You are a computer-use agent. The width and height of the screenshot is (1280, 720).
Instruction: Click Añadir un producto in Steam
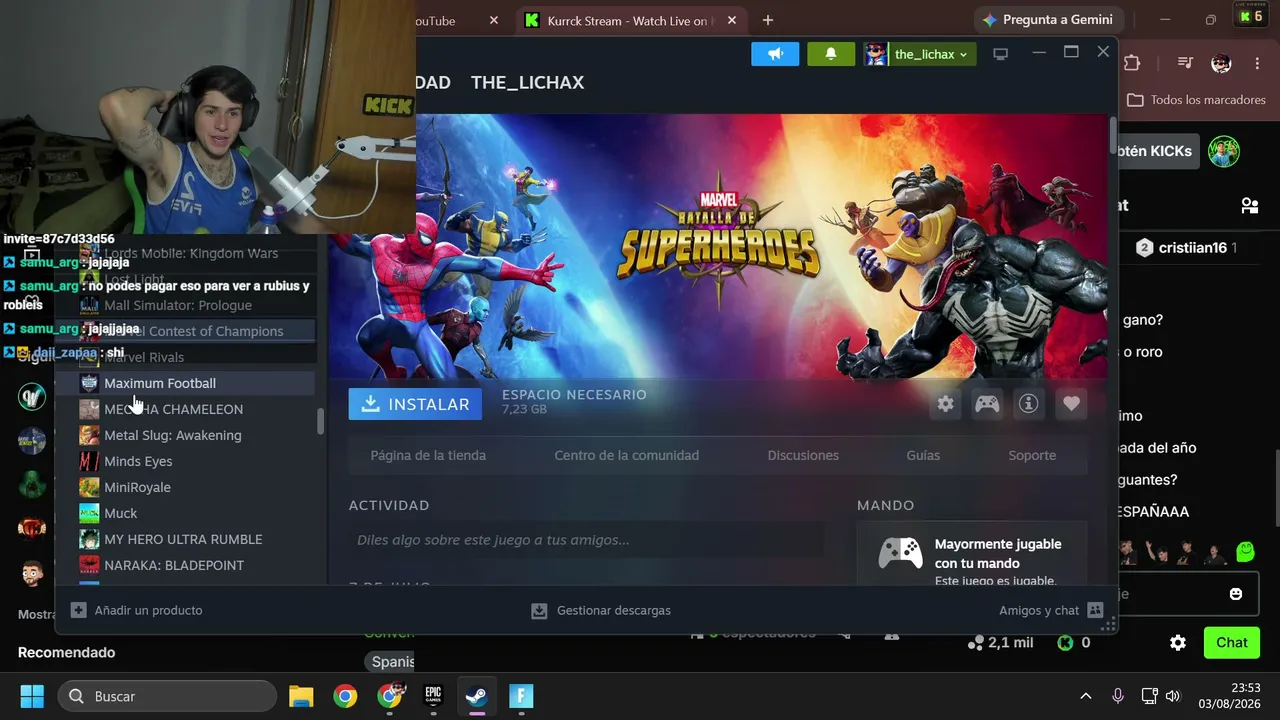[x=137, y=610]
